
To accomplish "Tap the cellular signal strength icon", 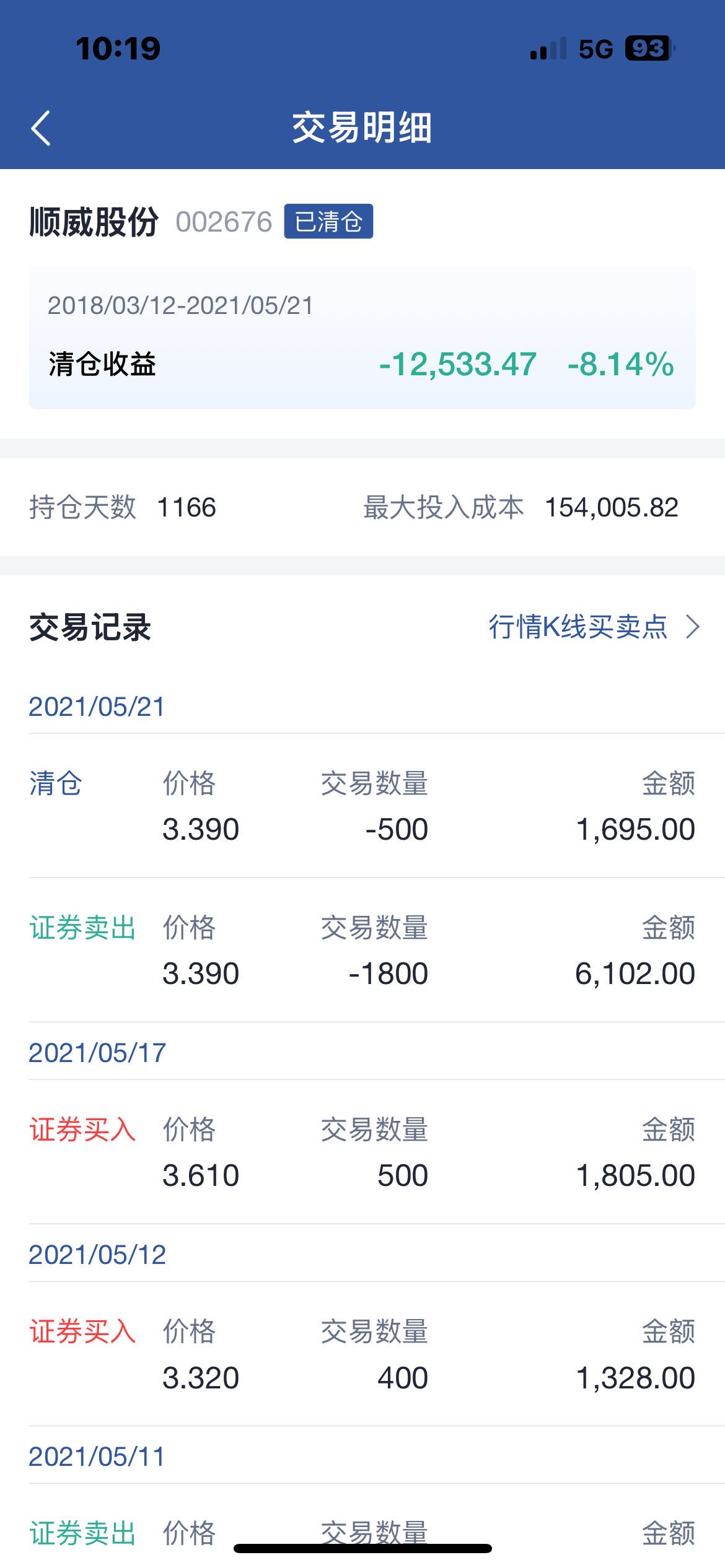I will tap(548, 48).
